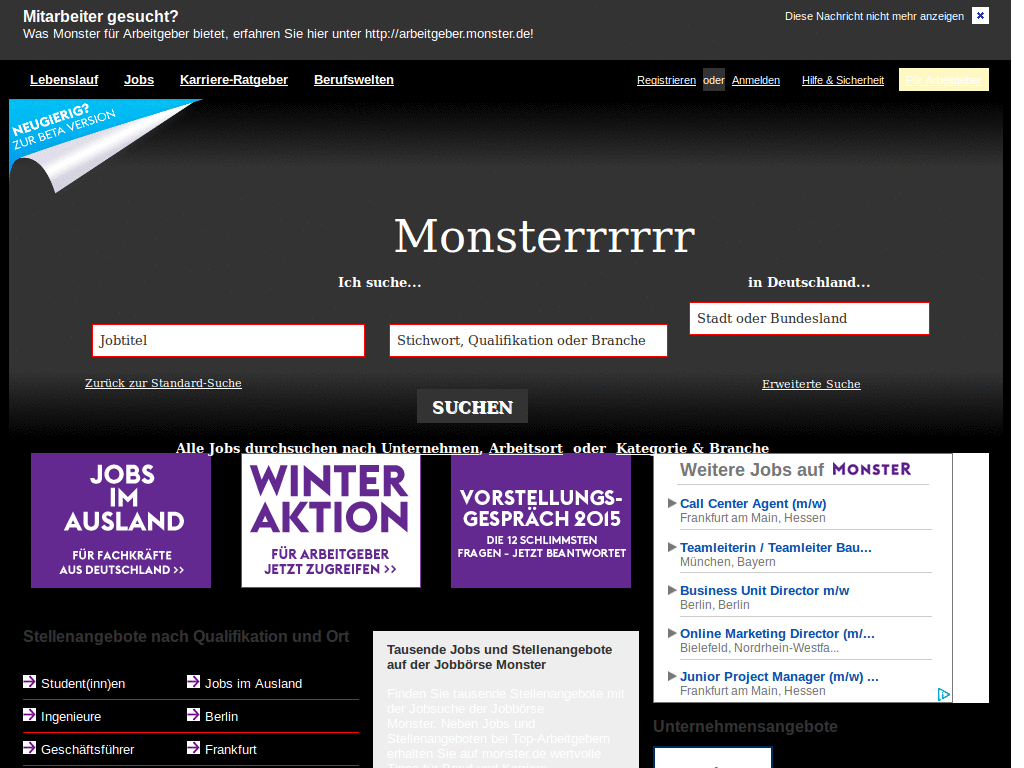The width and height of the screenshot is (1024, 768).
Task: Browse jobs by Kategorie & Branche
Action: click(692, 448)
